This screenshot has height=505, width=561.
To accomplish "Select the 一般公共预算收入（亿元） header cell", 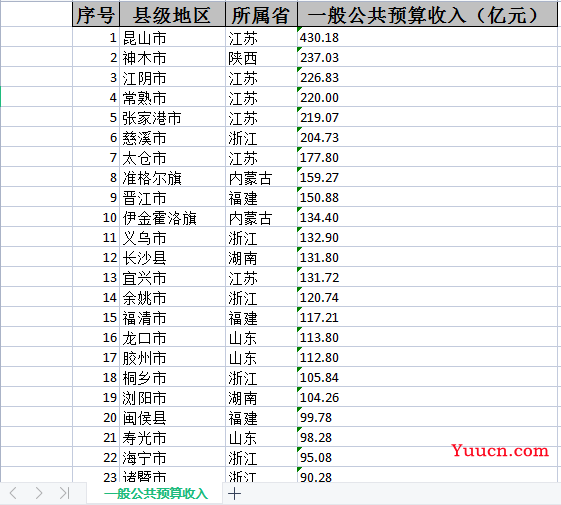I will [x=427, y=15].
